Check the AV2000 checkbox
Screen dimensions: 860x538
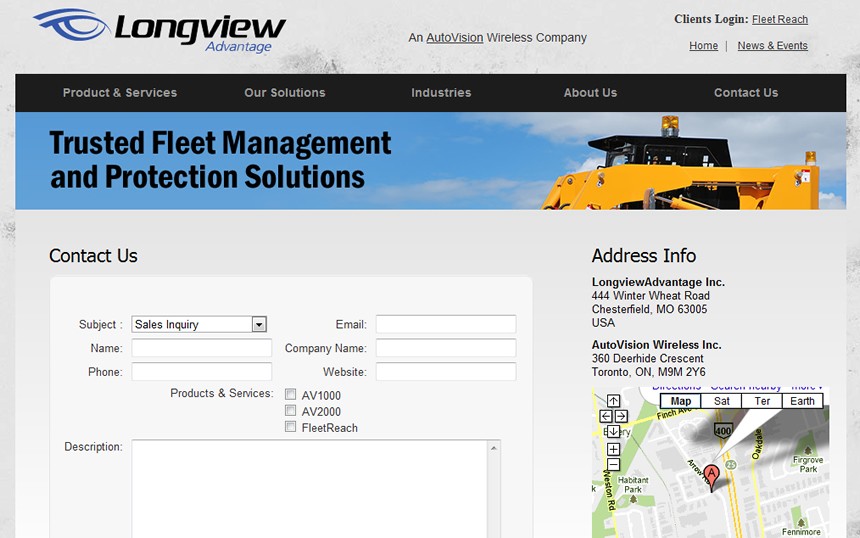click(x=291, y=411)
